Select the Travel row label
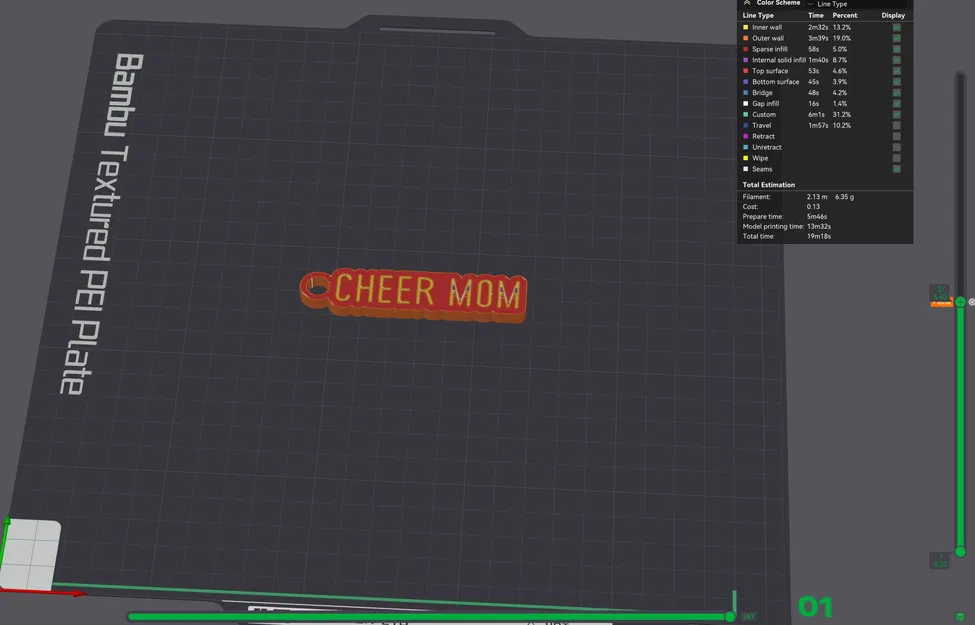Viewport: 975px width, 625px height. point(761,125)
